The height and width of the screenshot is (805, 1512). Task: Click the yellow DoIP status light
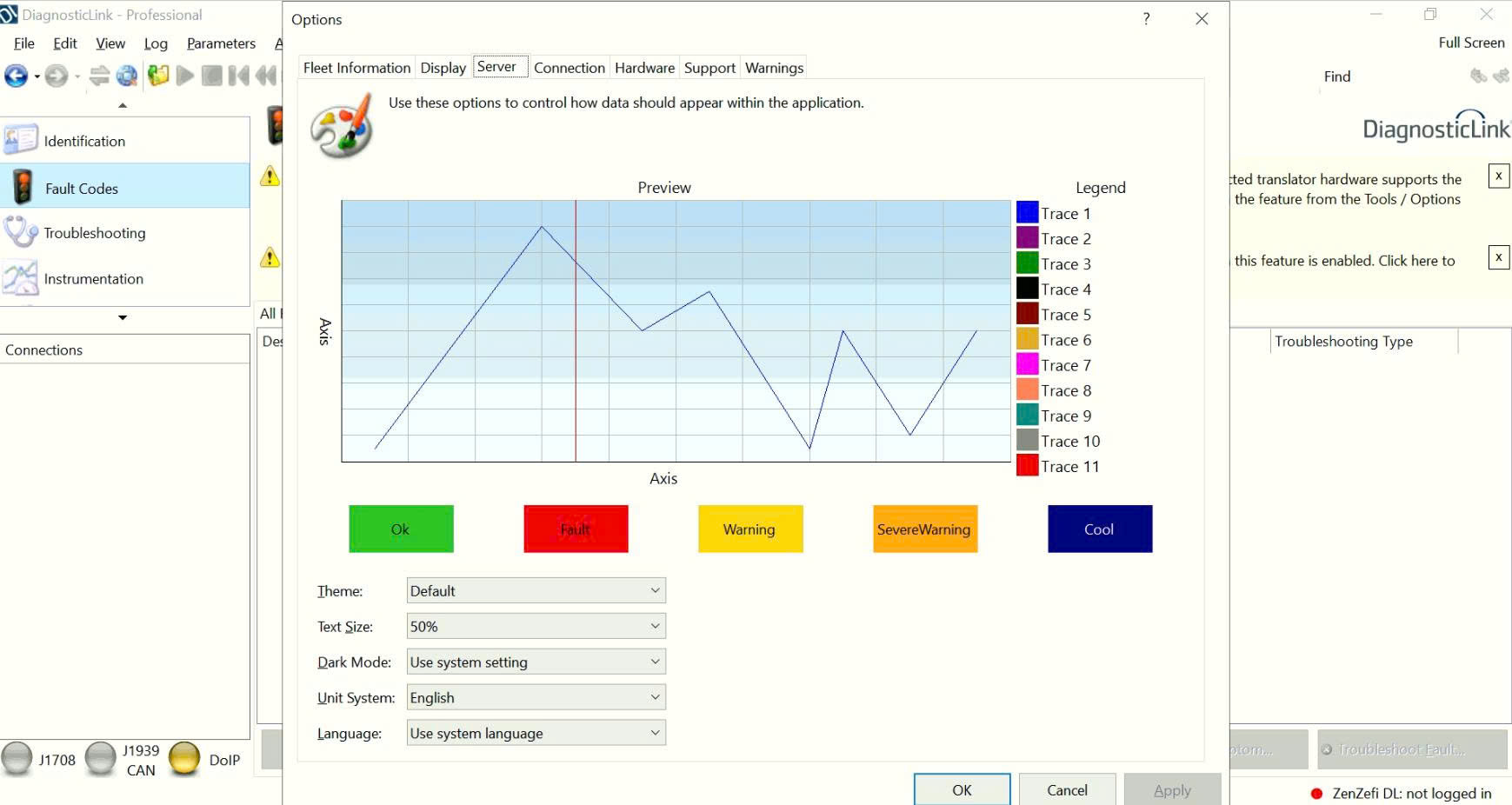click(x=184, y=759)
